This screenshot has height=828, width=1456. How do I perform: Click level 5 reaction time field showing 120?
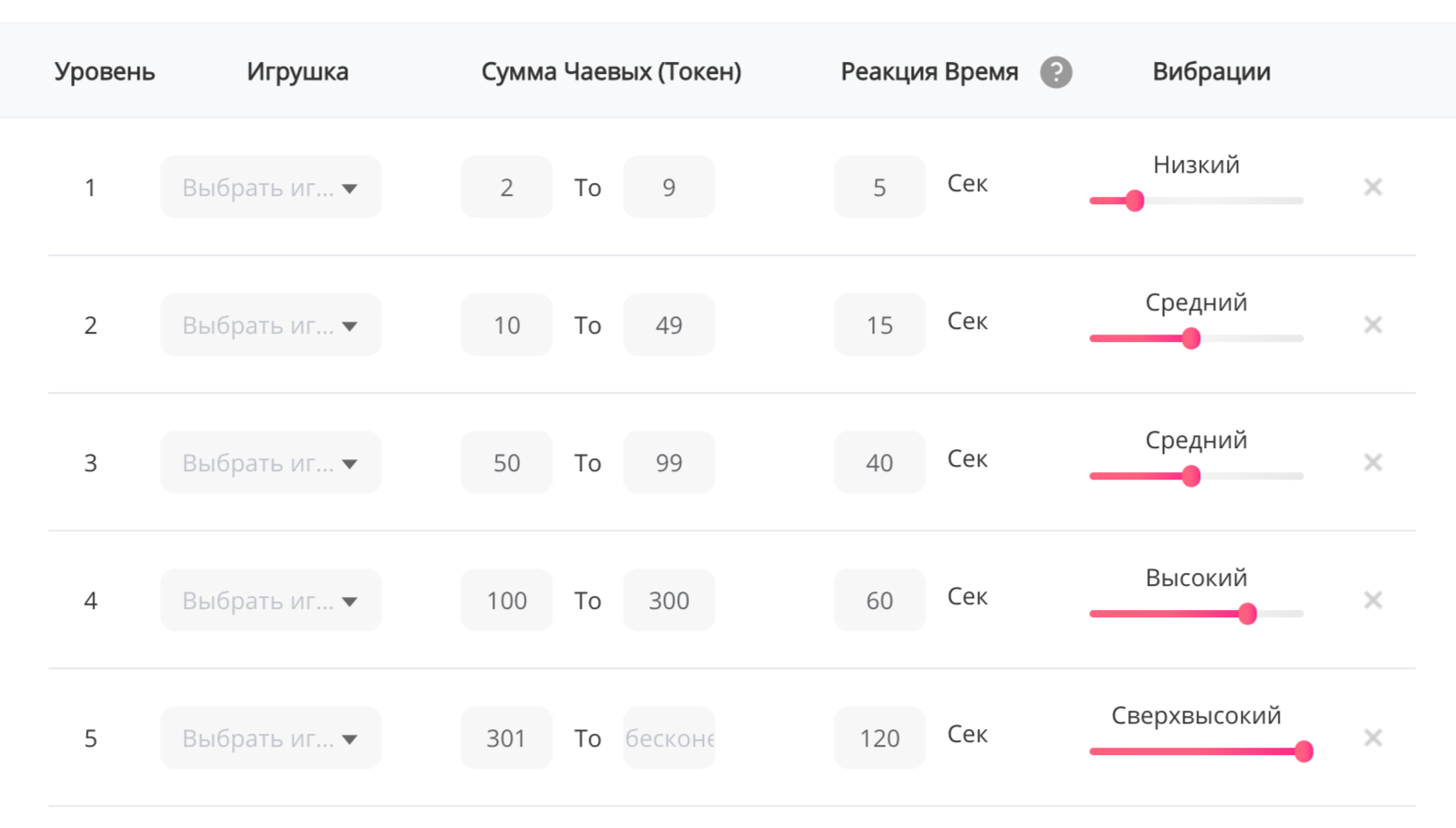[x=879, y=738]
